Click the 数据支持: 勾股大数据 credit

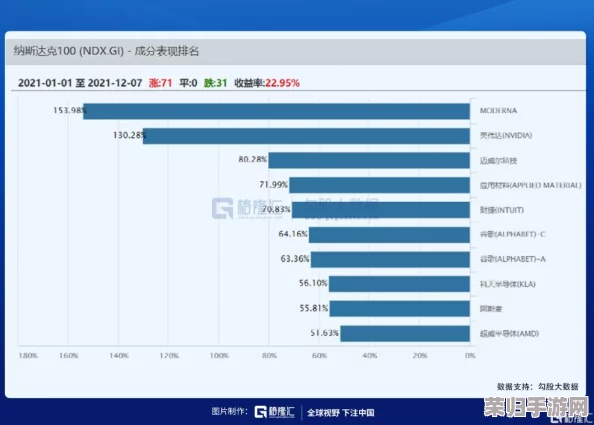click(x=538, y=387)
